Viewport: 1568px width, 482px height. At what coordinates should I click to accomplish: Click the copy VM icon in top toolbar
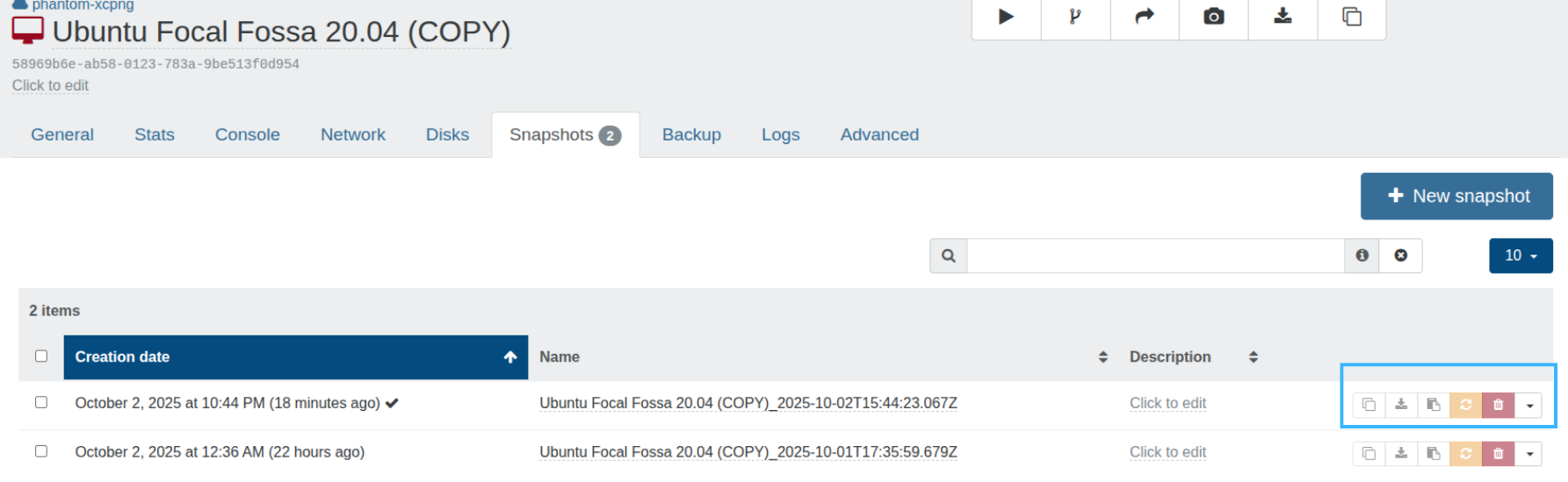click(1352, 17)
